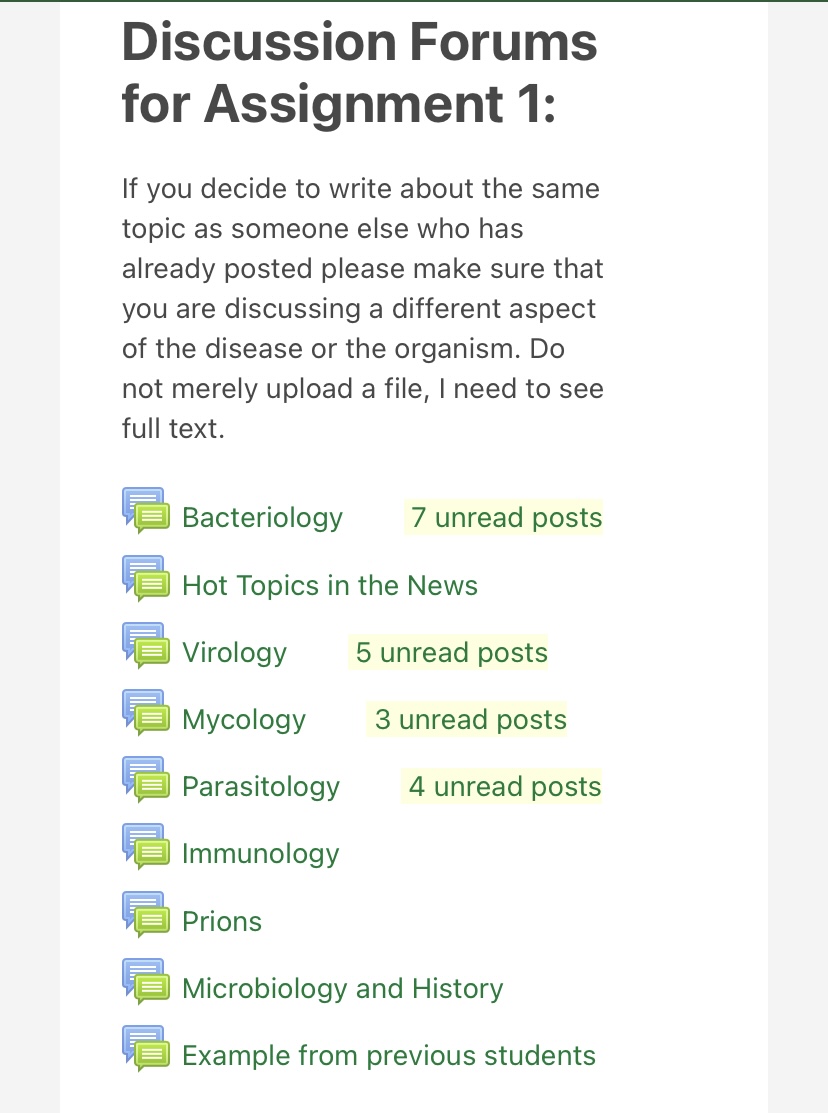The height and width of the screenshot is (1113, 828).
Task: Click the Example from previous students icon
Action: click(x=145, y=1047)
